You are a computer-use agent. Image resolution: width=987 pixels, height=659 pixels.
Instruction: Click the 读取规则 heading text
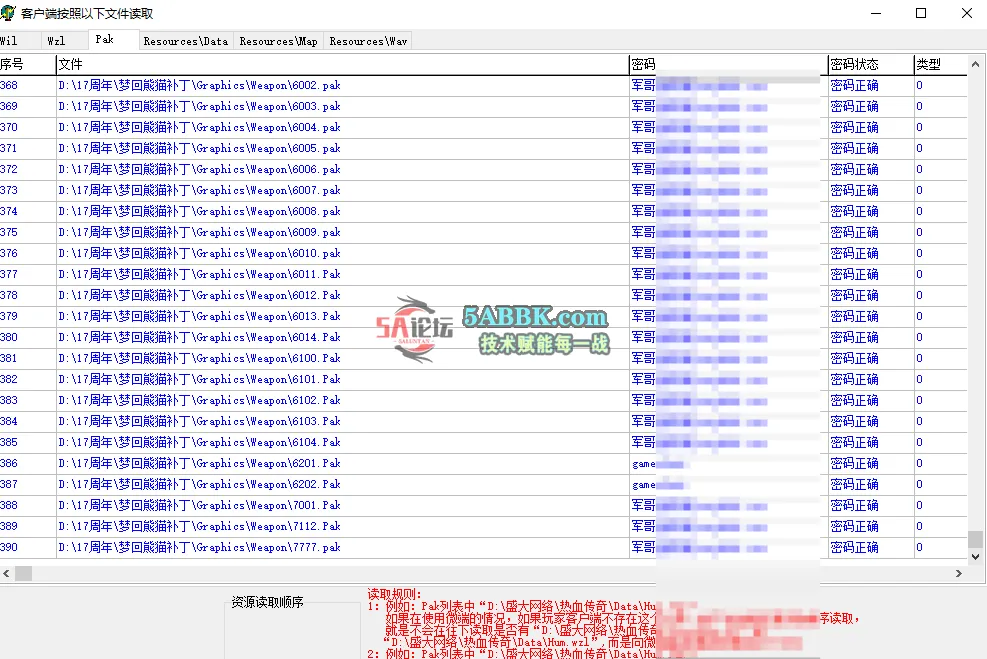point(395,594)
